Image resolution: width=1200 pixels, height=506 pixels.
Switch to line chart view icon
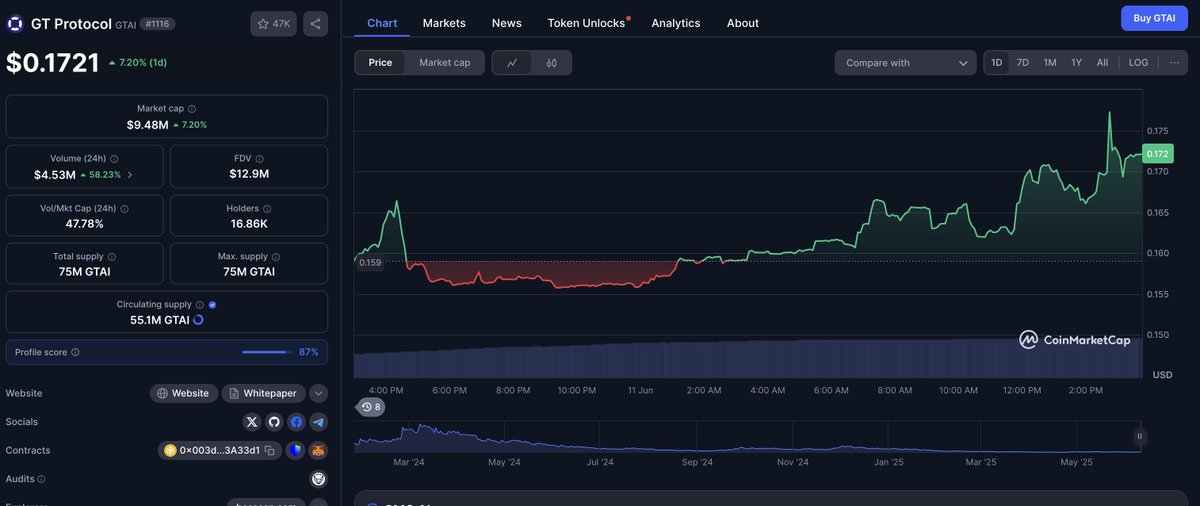[512, 63]
